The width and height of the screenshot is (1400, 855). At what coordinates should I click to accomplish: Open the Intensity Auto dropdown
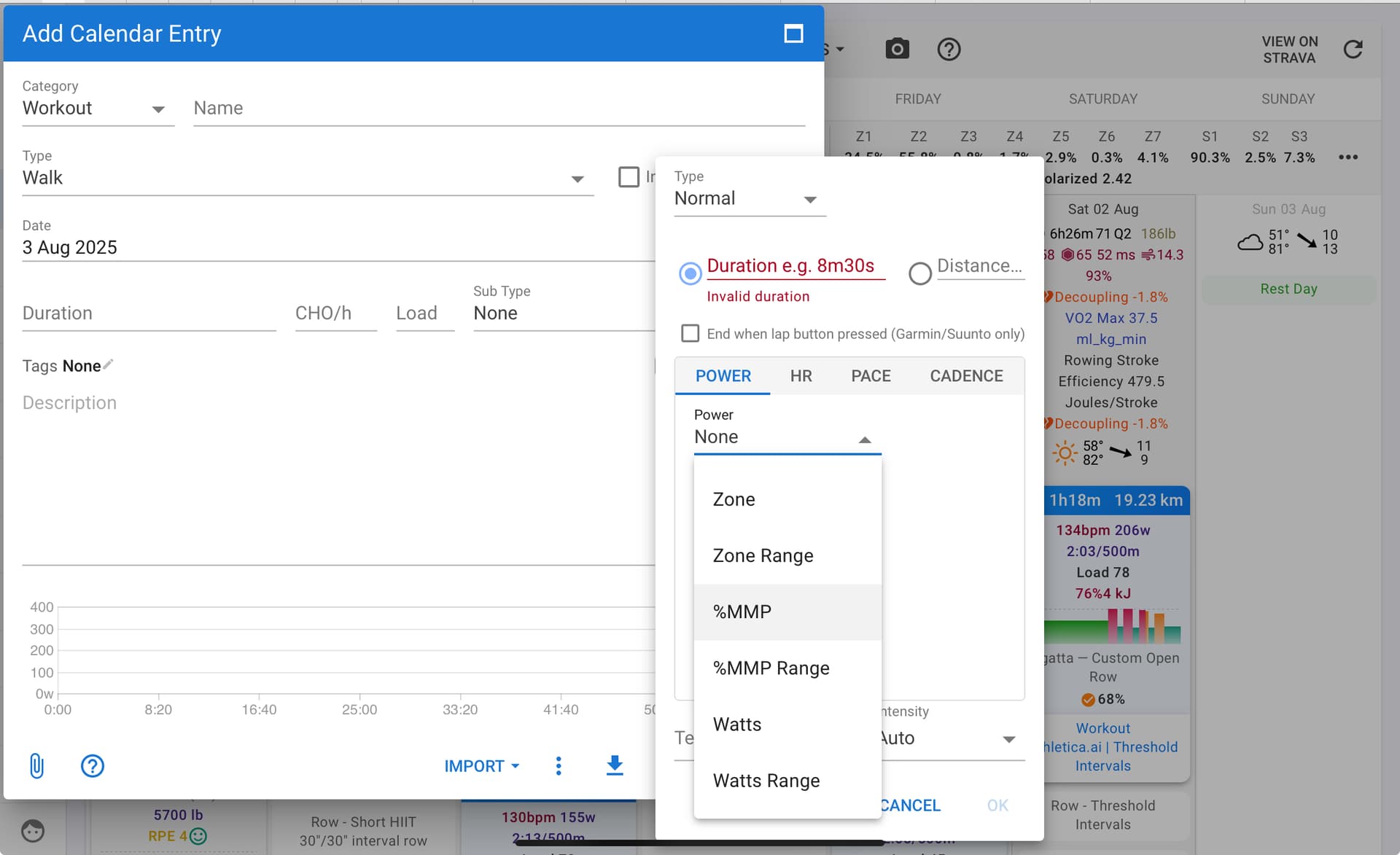point(952,738)
